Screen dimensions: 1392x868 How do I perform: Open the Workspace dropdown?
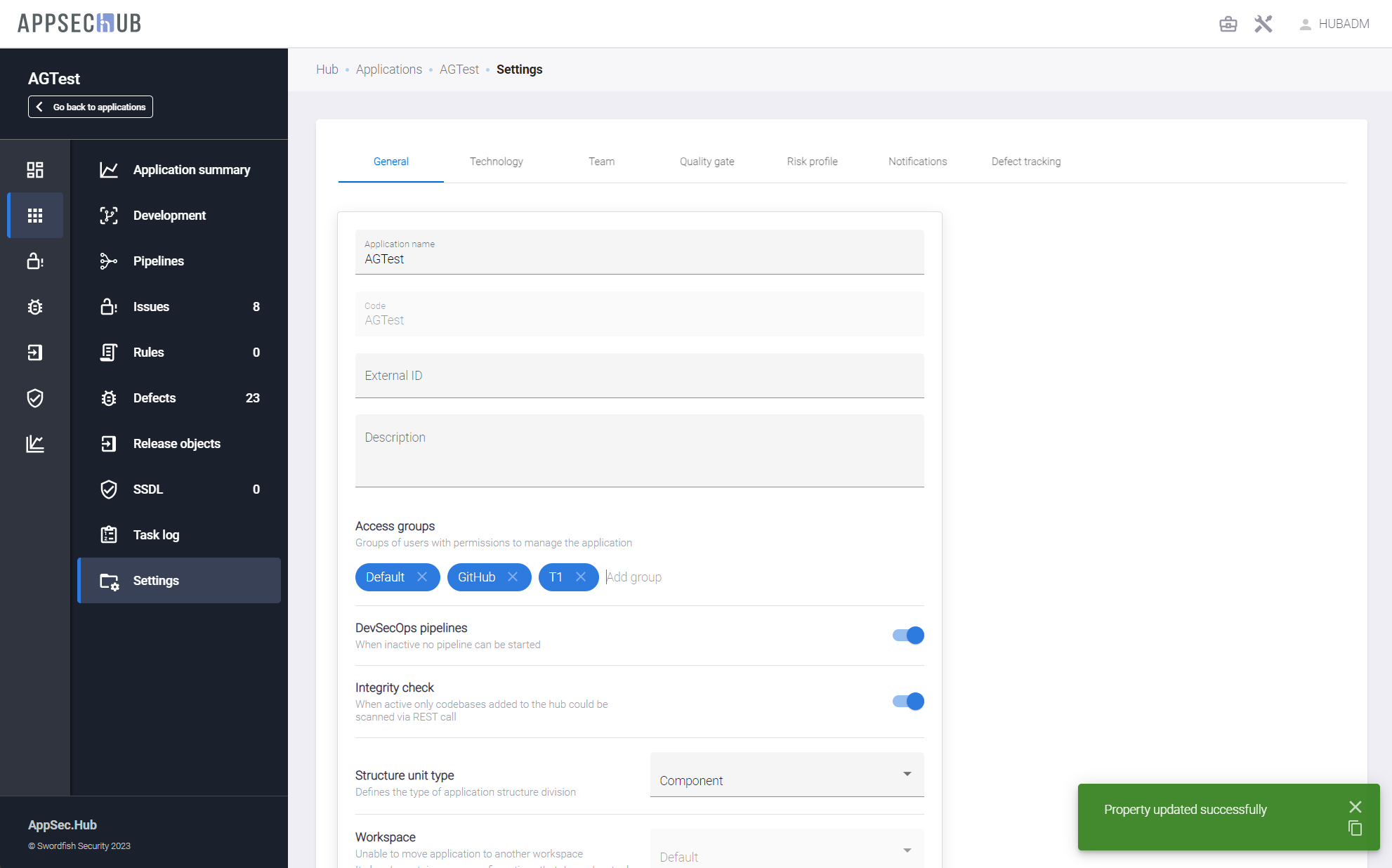click(x=787, y=851)
